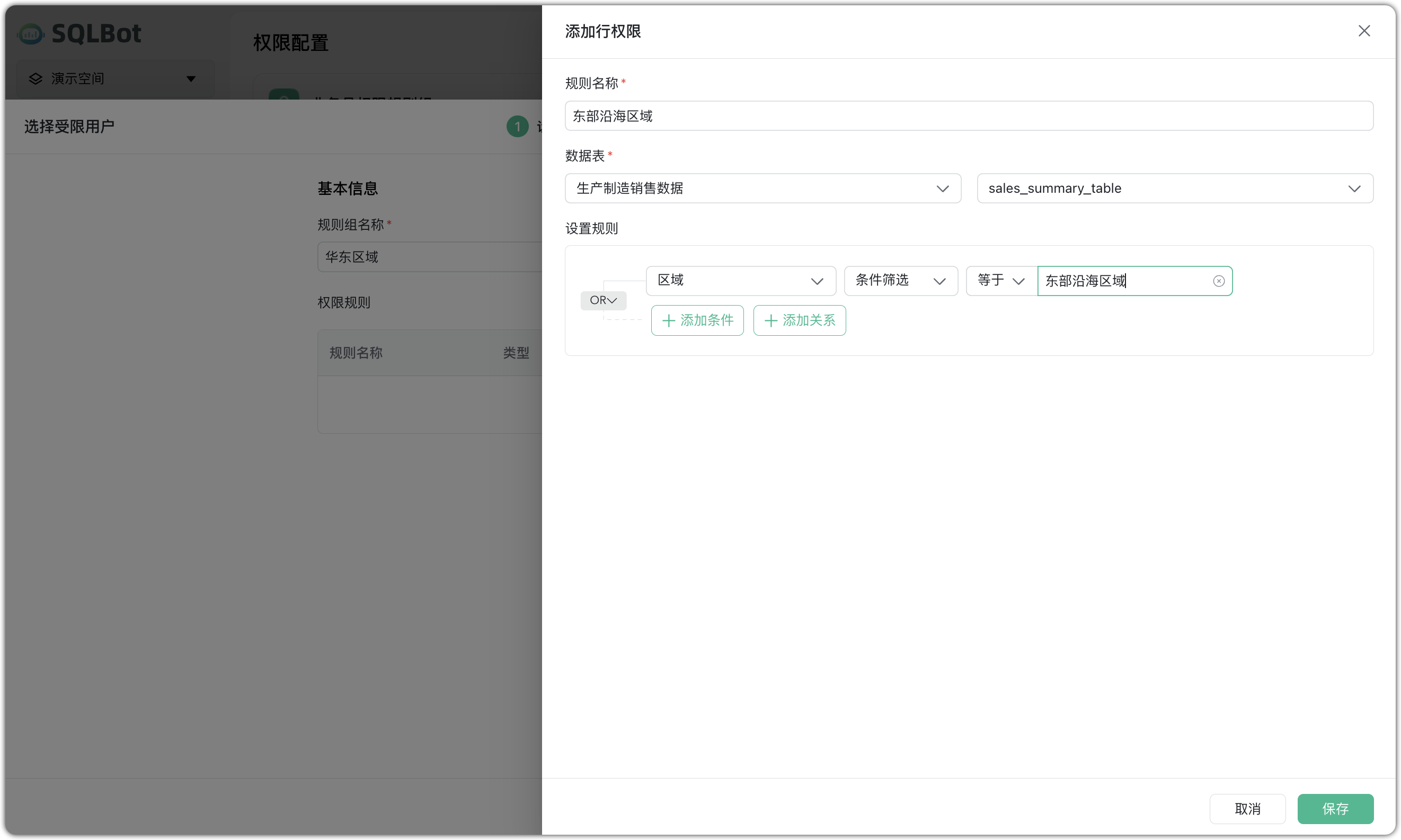Click the SQLBot logo icon
1401x840 pixels.
pos(31,33)
